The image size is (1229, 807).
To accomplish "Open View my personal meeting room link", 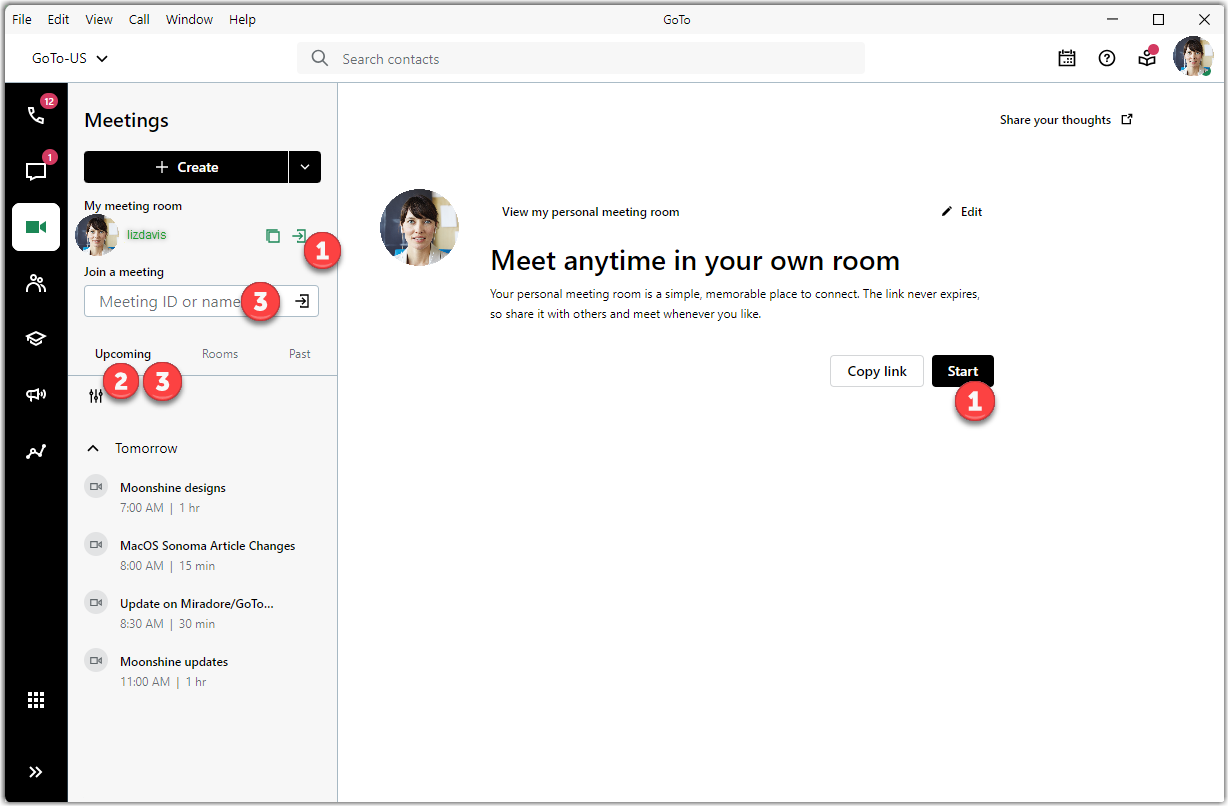I will pyautogui.click(x=590, y=212).
